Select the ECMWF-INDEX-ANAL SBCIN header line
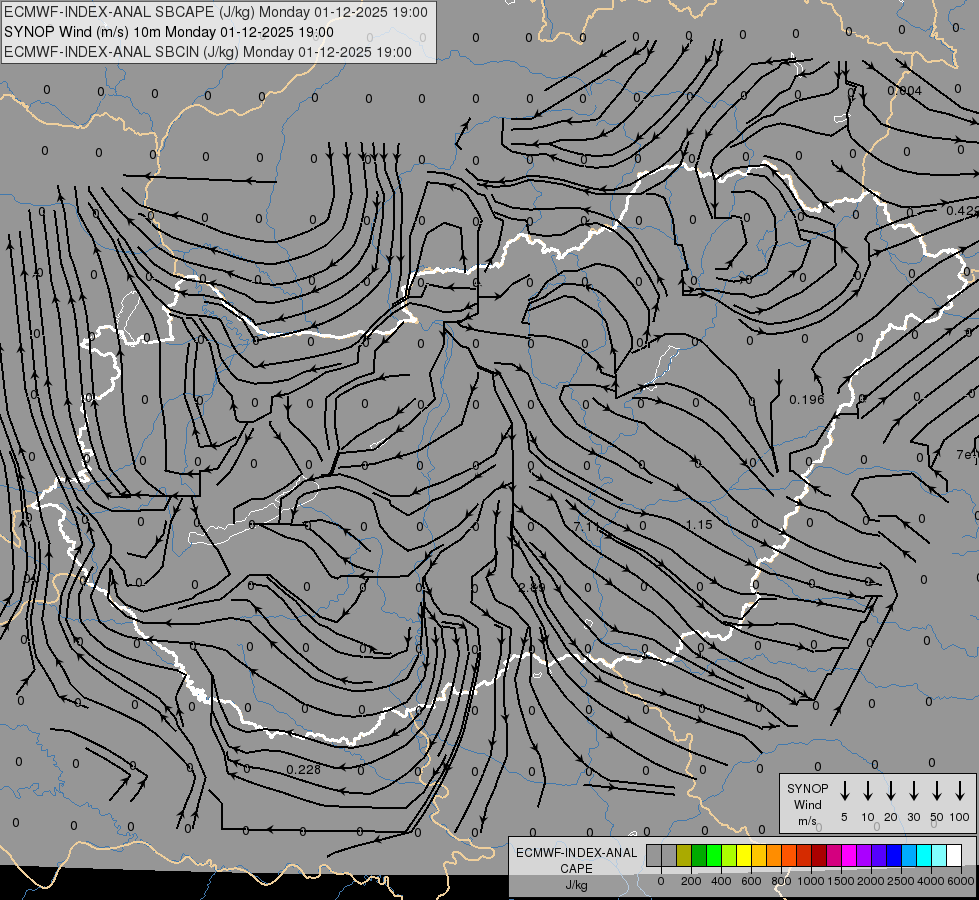The height and width of the screenshot is (900, 979). pos(208,52)
